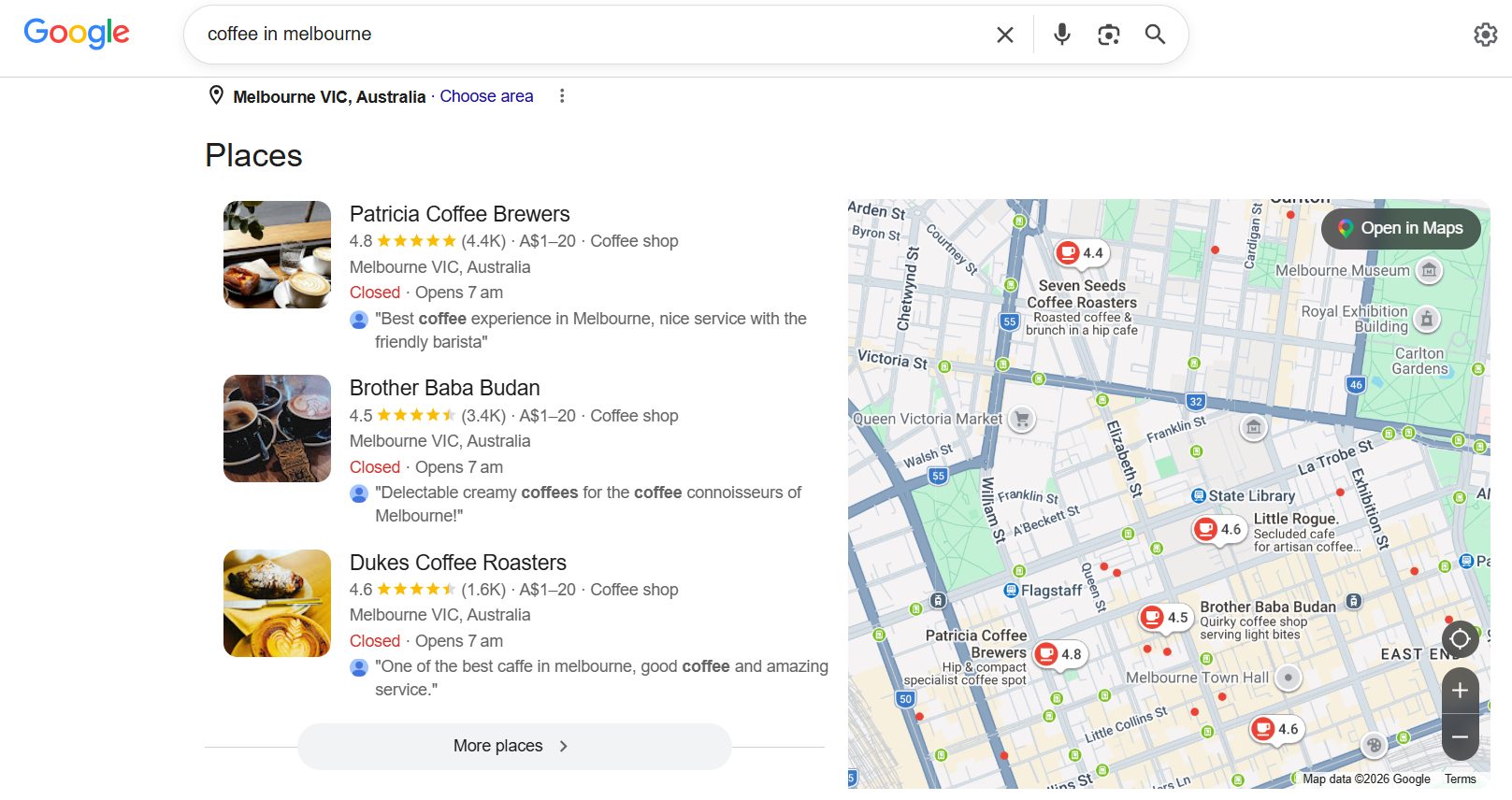The height and width of the screenshot is (800, 1512).
Task: Open Dukes Coffee Roasters listing title
Action: (457, 563)
